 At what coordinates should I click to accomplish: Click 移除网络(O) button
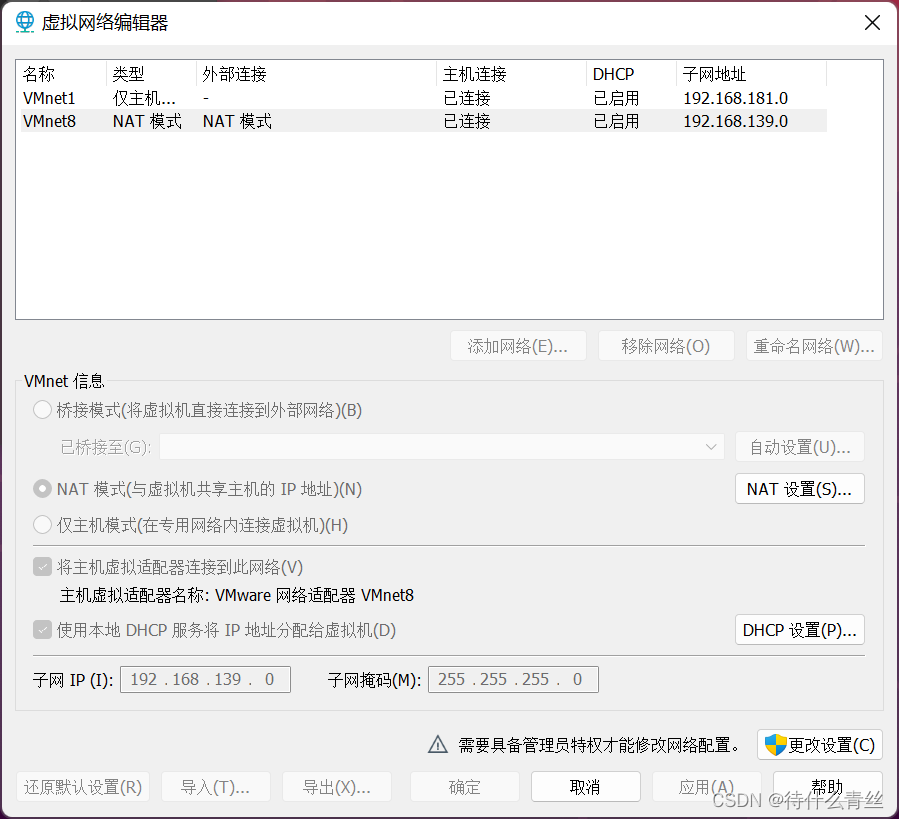(666, 346)
